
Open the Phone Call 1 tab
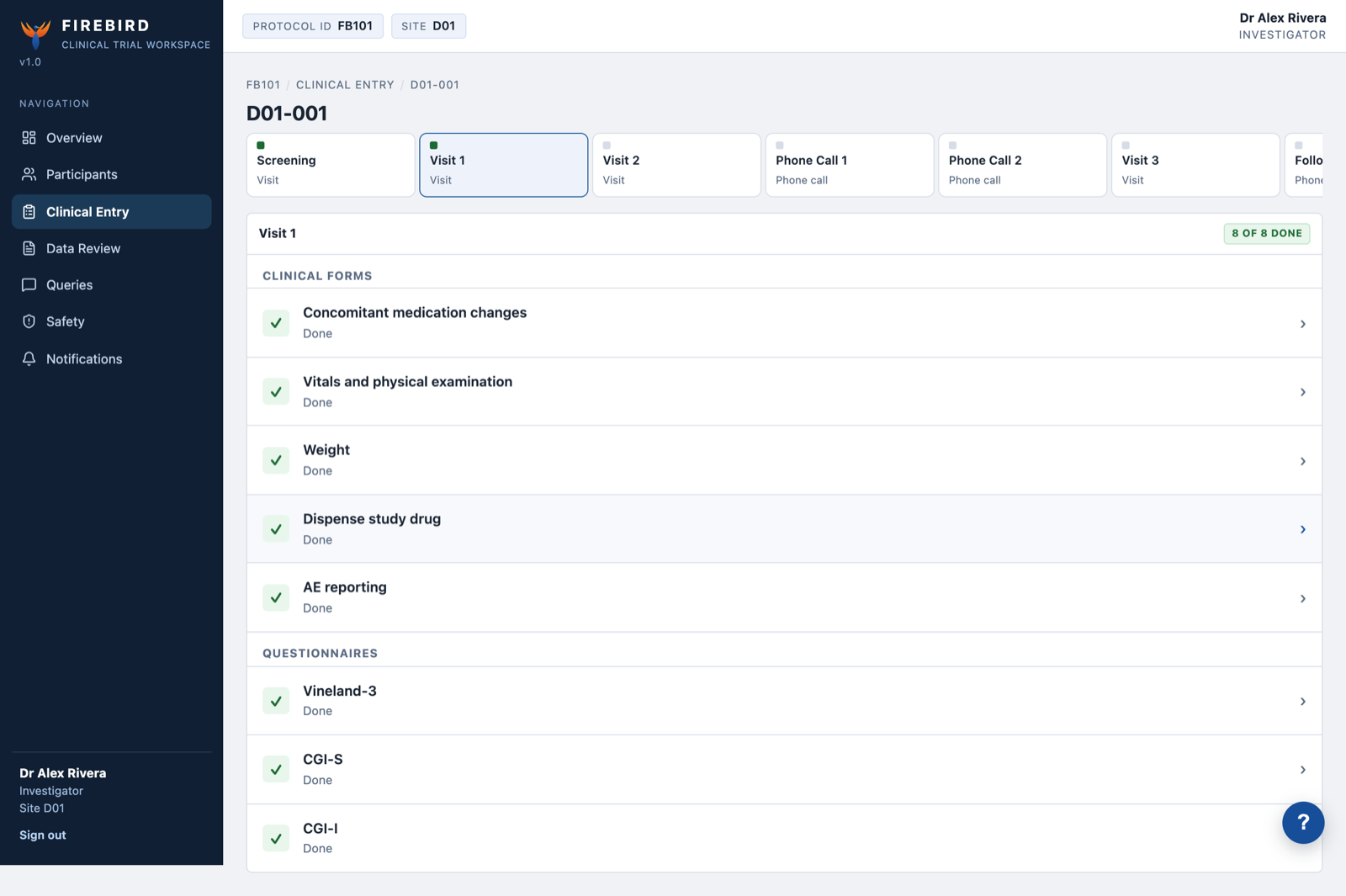point(850,165)
